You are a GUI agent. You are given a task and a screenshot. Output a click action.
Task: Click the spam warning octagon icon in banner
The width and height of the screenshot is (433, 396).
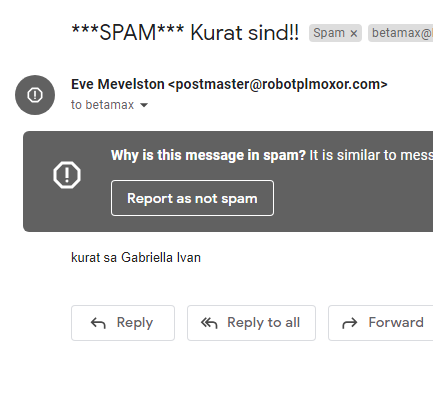coord(67,175)
